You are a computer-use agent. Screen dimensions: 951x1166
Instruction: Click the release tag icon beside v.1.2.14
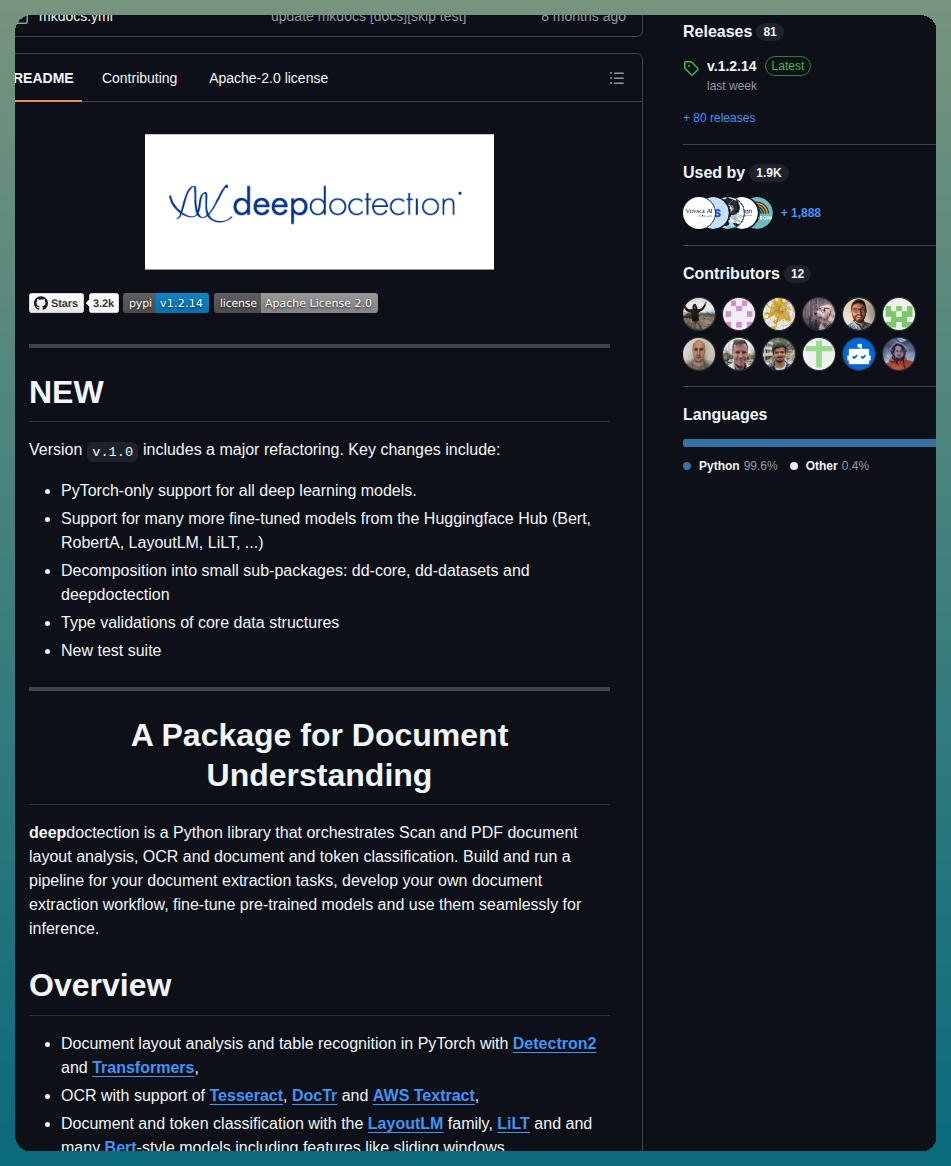pos(691,68)
